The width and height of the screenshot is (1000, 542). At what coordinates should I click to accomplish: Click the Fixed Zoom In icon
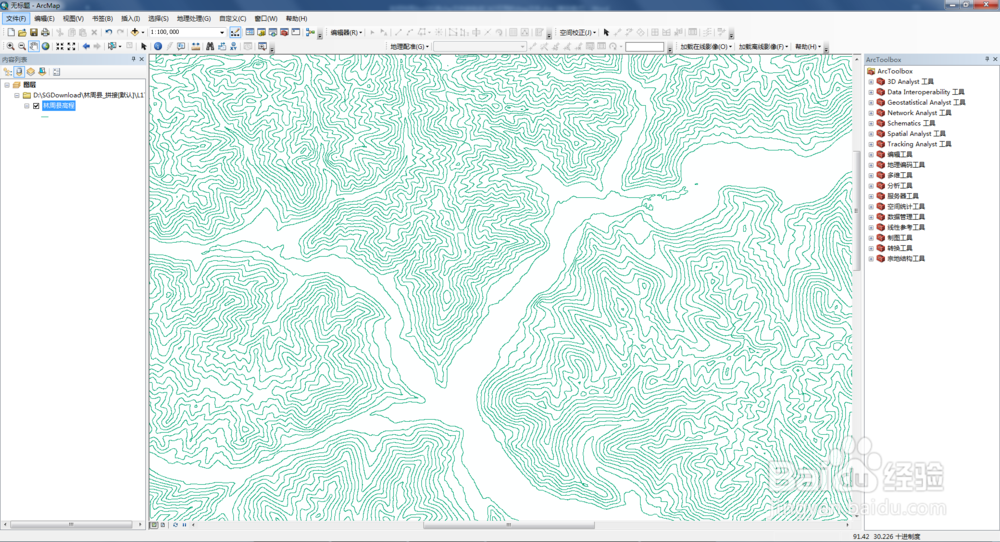(60, 47)
